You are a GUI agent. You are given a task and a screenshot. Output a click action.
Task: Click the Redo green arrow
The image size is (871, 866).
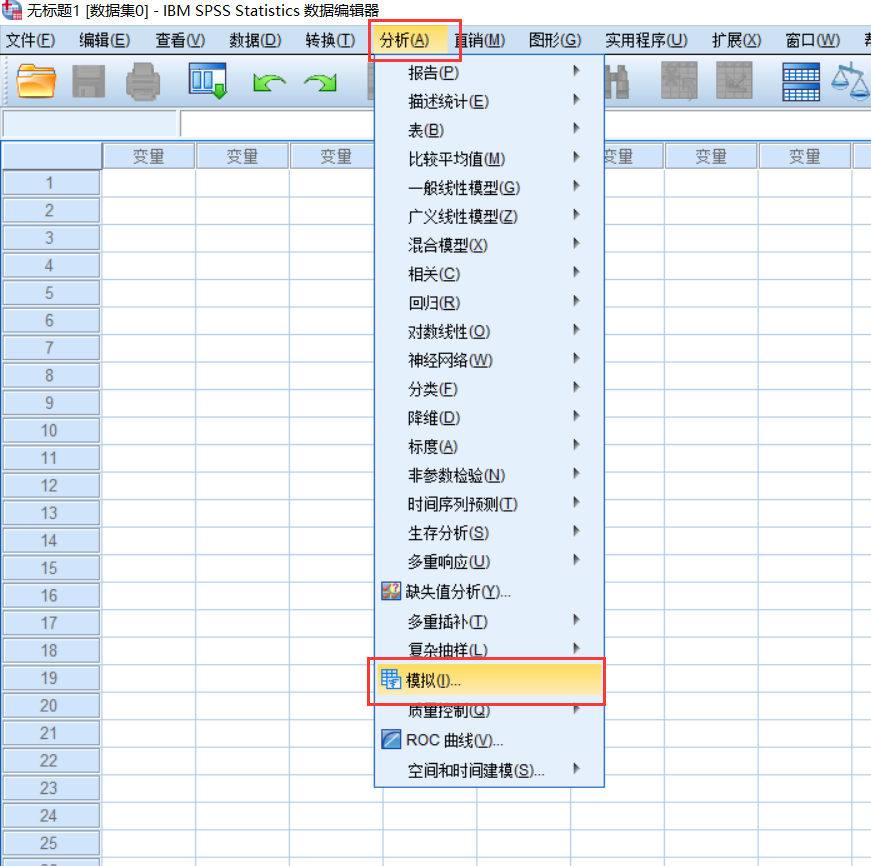[x=321, y=83]
